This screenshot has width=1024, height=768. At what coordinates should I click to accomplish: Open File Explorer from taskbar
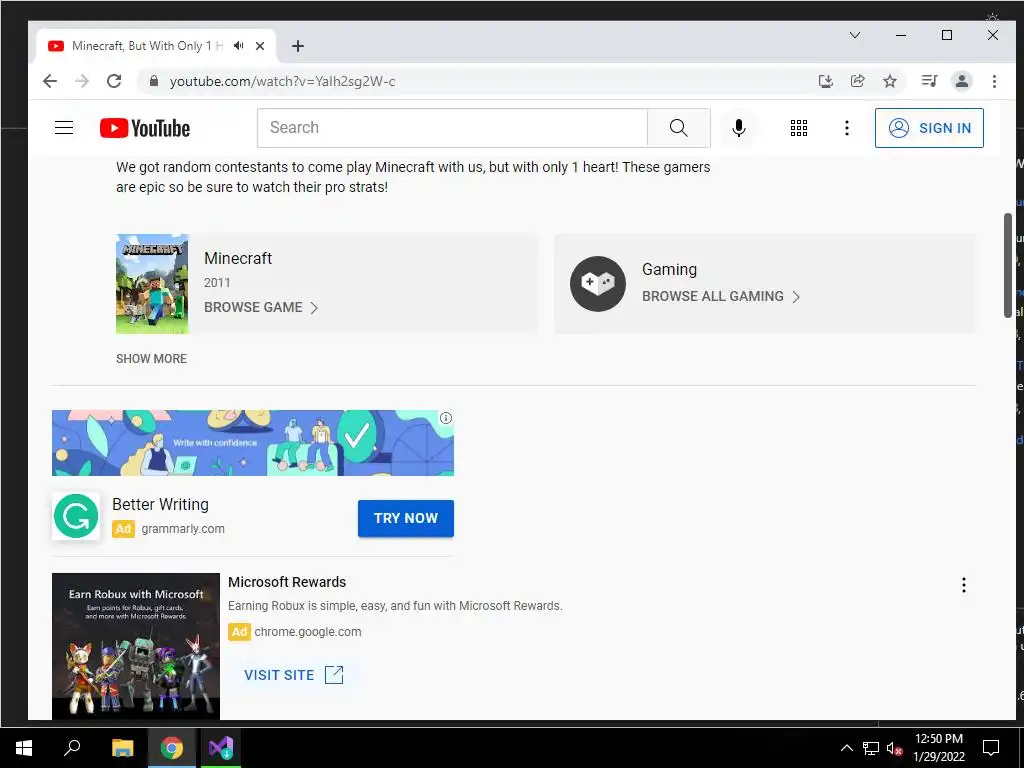[122, 748]
